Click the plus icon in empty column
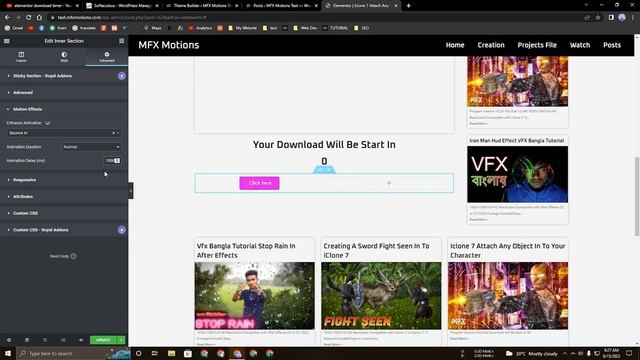Screen dimensions: 640x360 pyautogui.click(x=389, y=183)
